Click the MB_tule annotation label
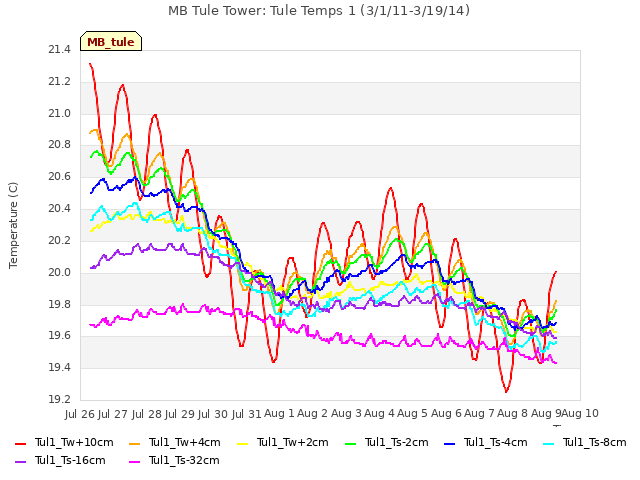 tap(111, 41)
